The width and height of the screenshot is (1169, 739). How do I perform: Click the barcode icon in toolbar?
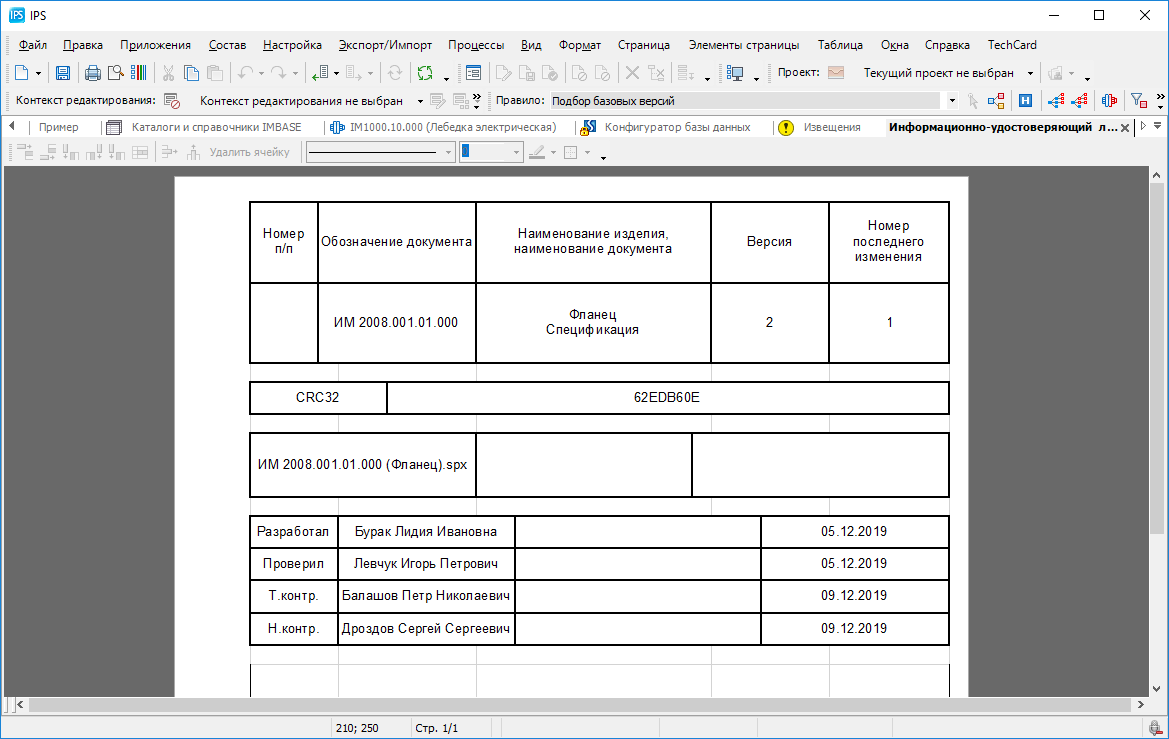pyautogui.click(x=138, y=73)
